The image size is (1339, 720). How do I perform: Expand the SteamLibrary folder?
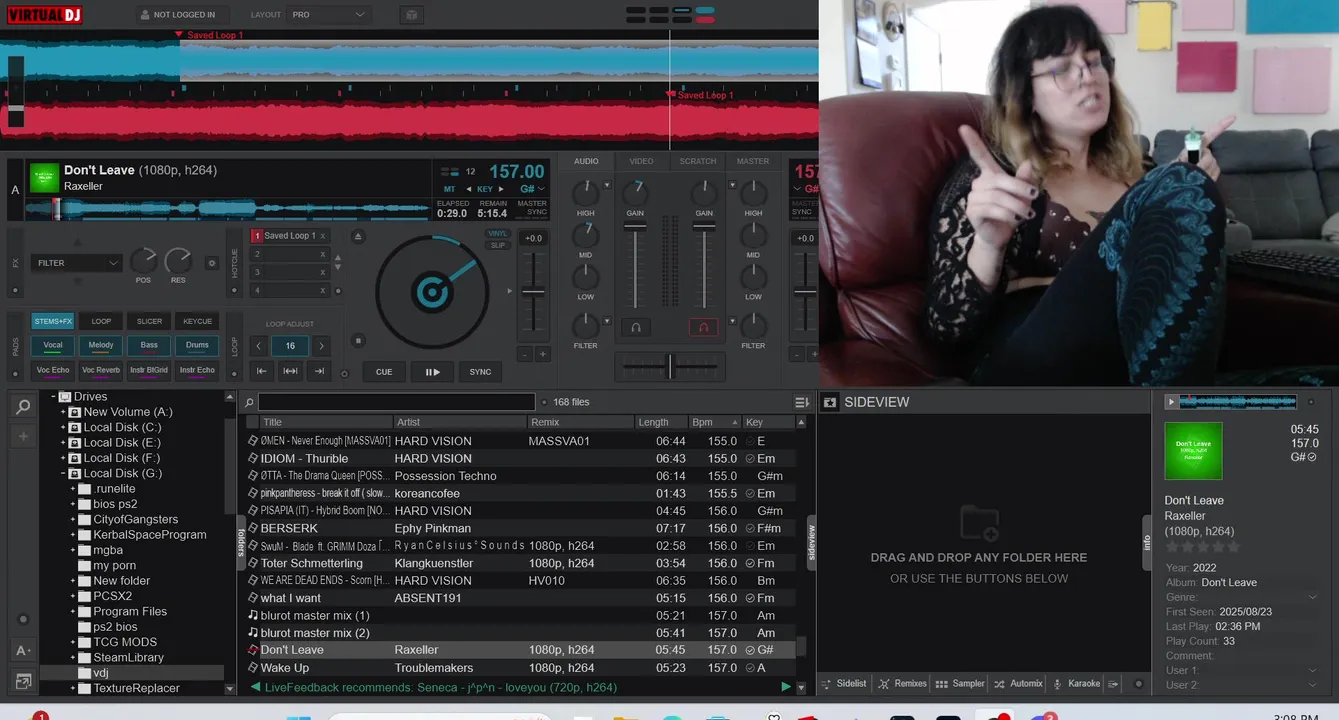(73, 657)
